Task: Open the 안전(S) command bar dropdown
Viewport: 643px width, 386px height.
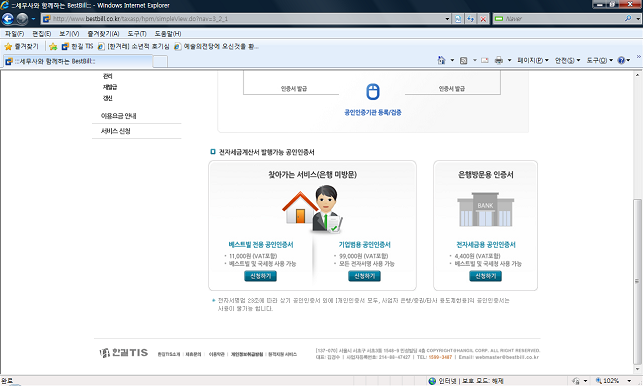Action: (x=568, y=60)
